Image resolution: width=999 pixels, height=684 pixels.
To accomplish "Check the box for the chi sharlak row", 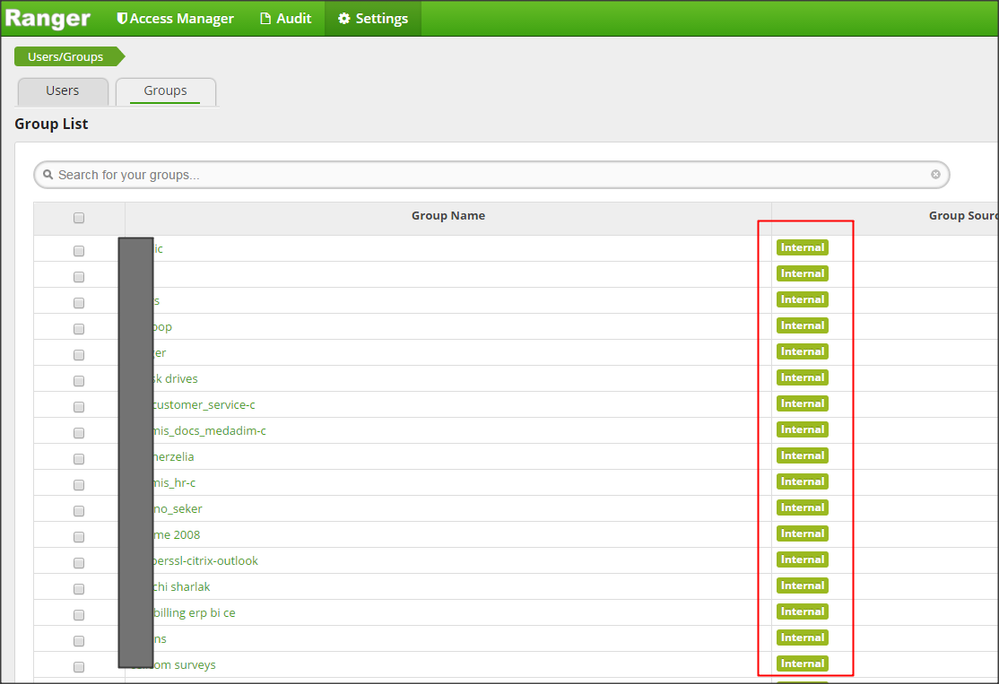I will (x=78, y=588).
